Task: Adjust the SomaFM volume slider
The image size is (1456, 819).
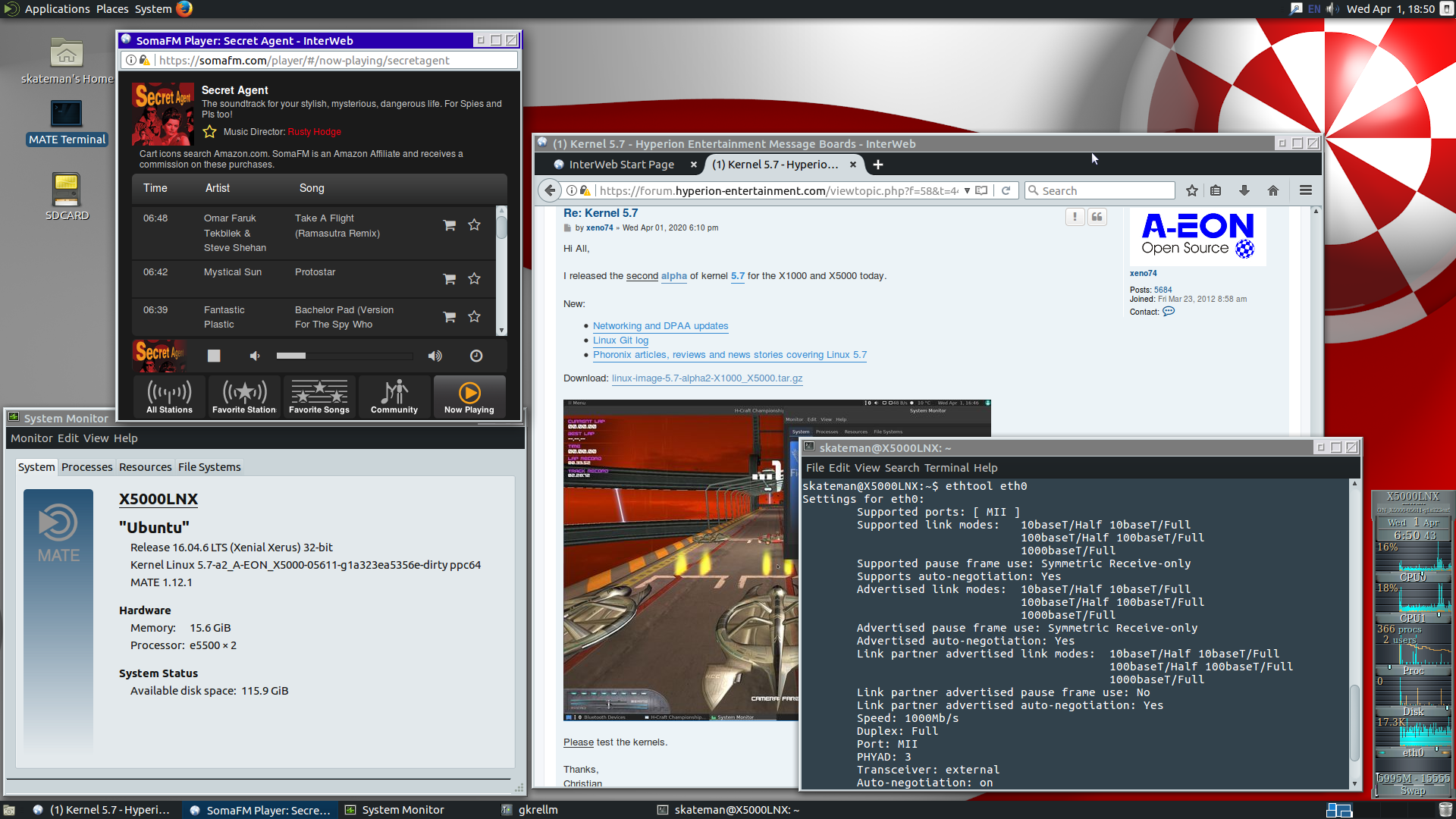Action: coord(344,356)
